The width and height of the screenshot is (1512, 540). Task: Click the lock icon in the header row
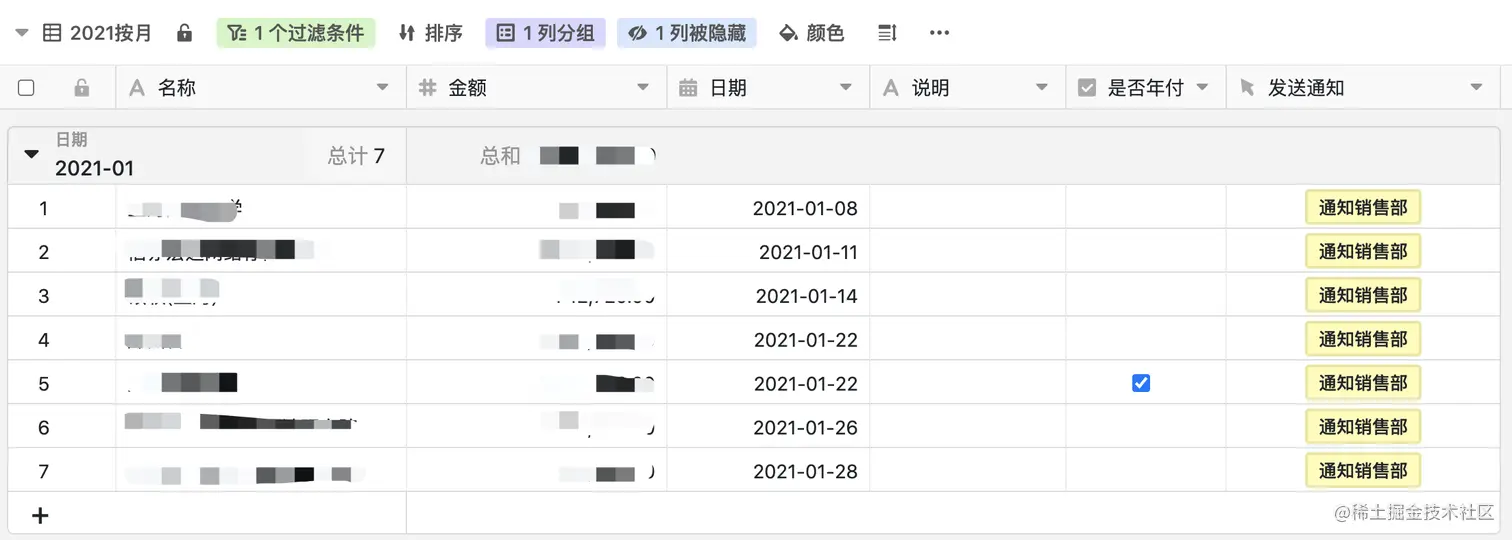point(82,88)
